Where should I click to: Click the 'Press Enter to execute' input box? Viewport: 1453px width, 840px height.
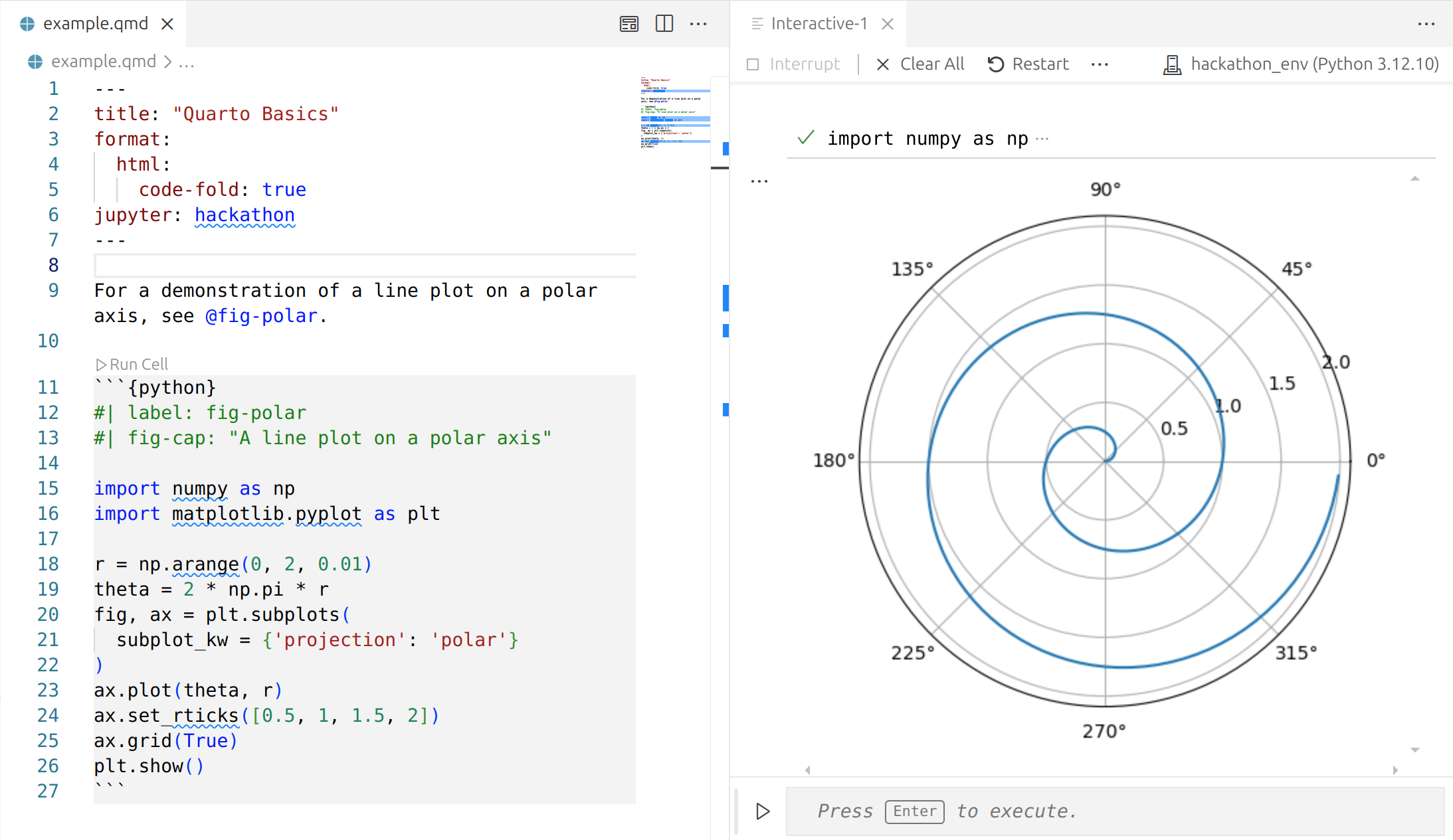tap(1115, 811)
